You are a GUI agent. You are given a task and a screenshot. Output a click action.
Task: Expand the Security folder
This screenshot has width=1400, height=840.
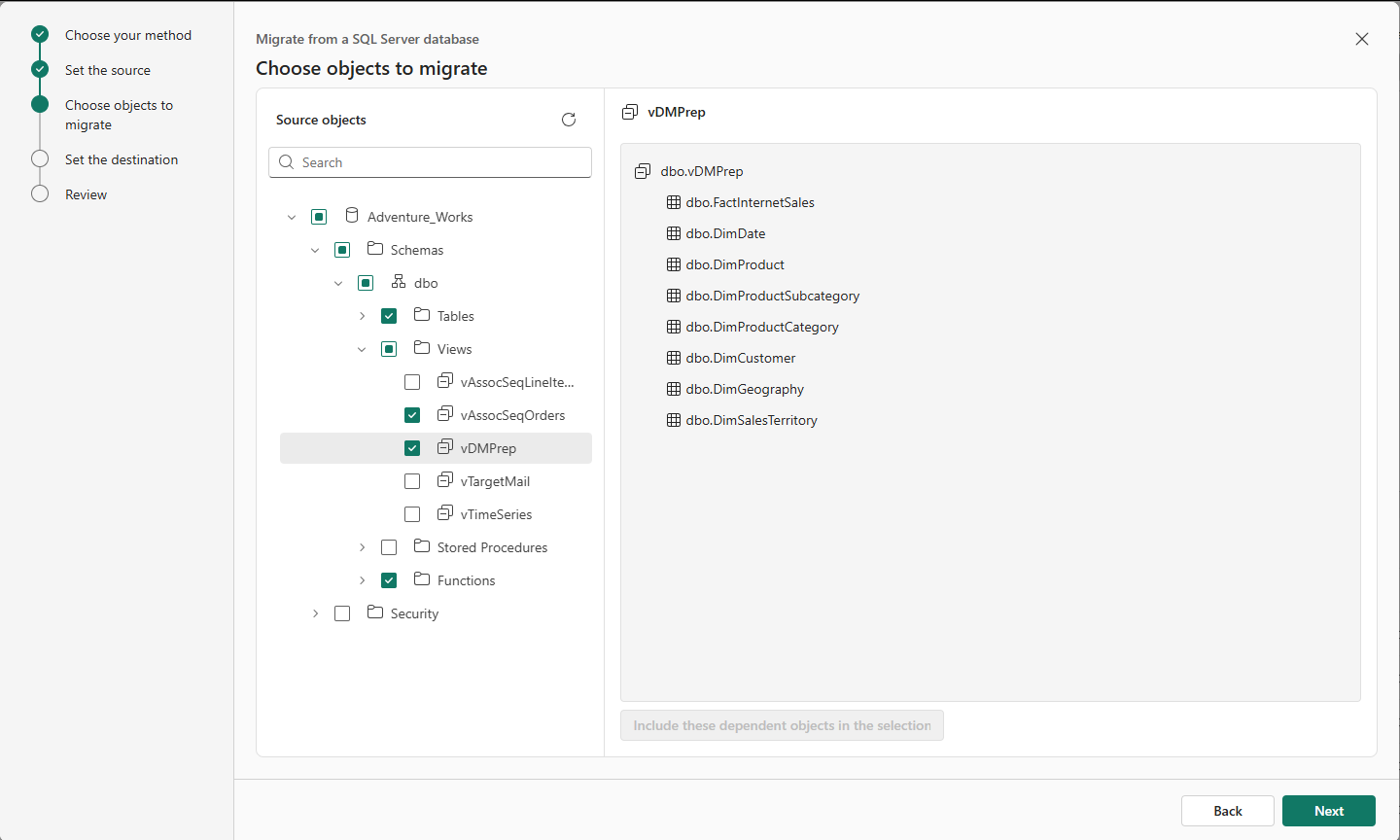[315, 613]
